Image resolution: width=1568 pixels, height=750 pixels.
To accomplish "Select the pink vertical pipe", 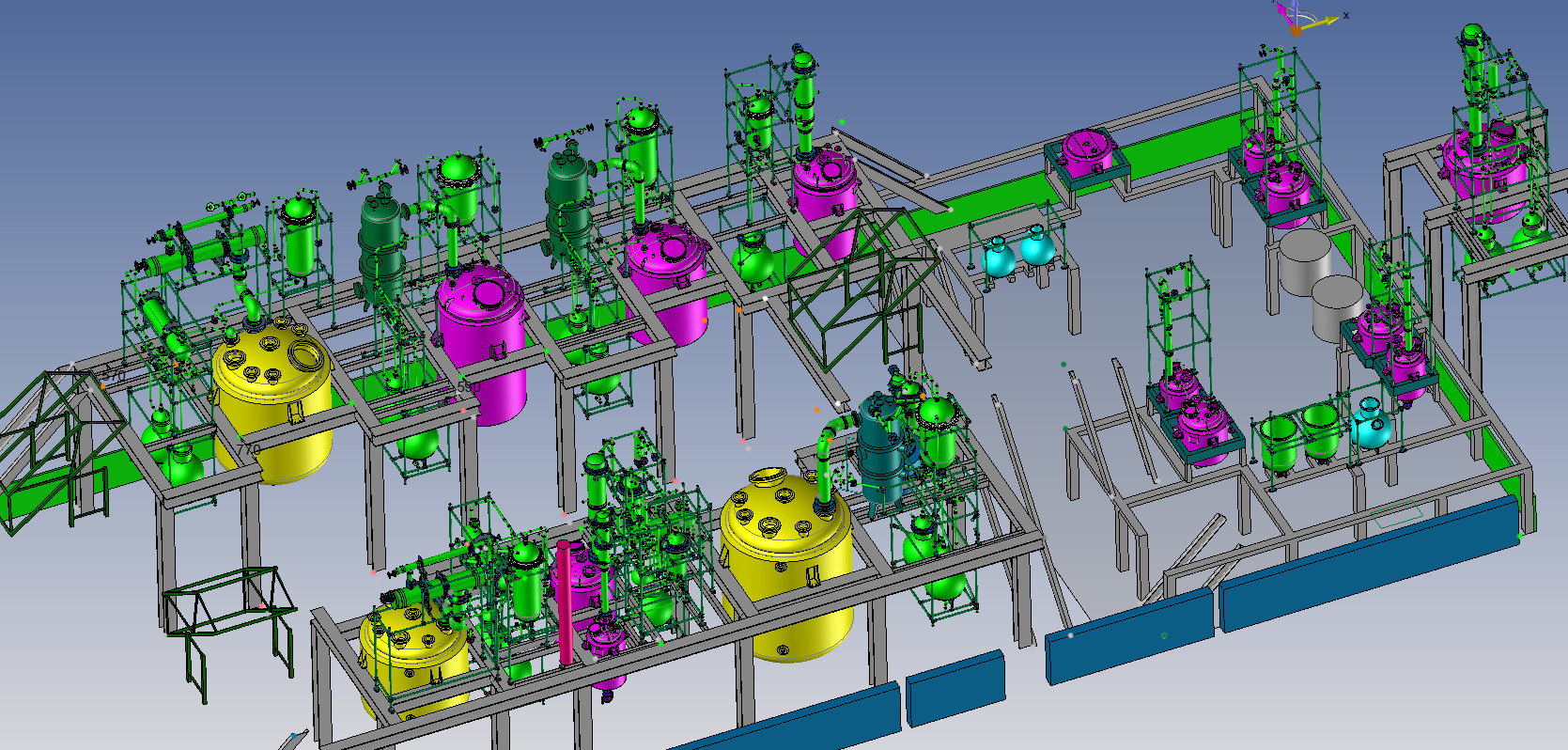I will click(565, 602).
